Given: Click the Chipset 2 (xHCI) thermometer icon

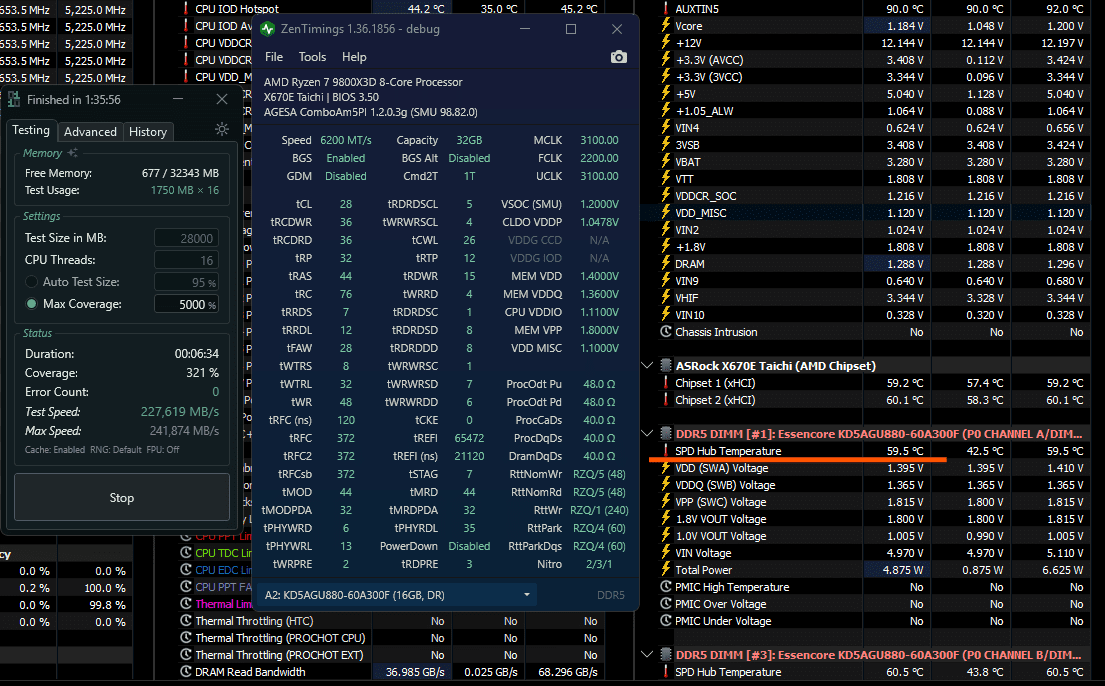Looking at the screenshot, I should coord(665,400).
